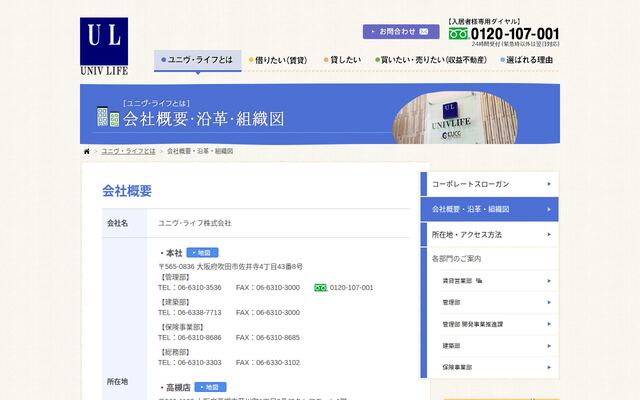The width and height of the screenshot is (640, 400).
Task: Click the green free-dial icon in 管理部 row
Action: coord(320,288)
